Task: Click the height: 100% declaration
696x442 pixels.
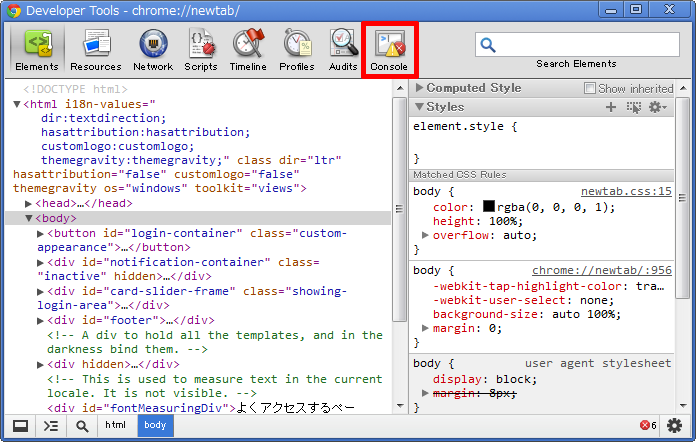Action: tap(478, 221)
